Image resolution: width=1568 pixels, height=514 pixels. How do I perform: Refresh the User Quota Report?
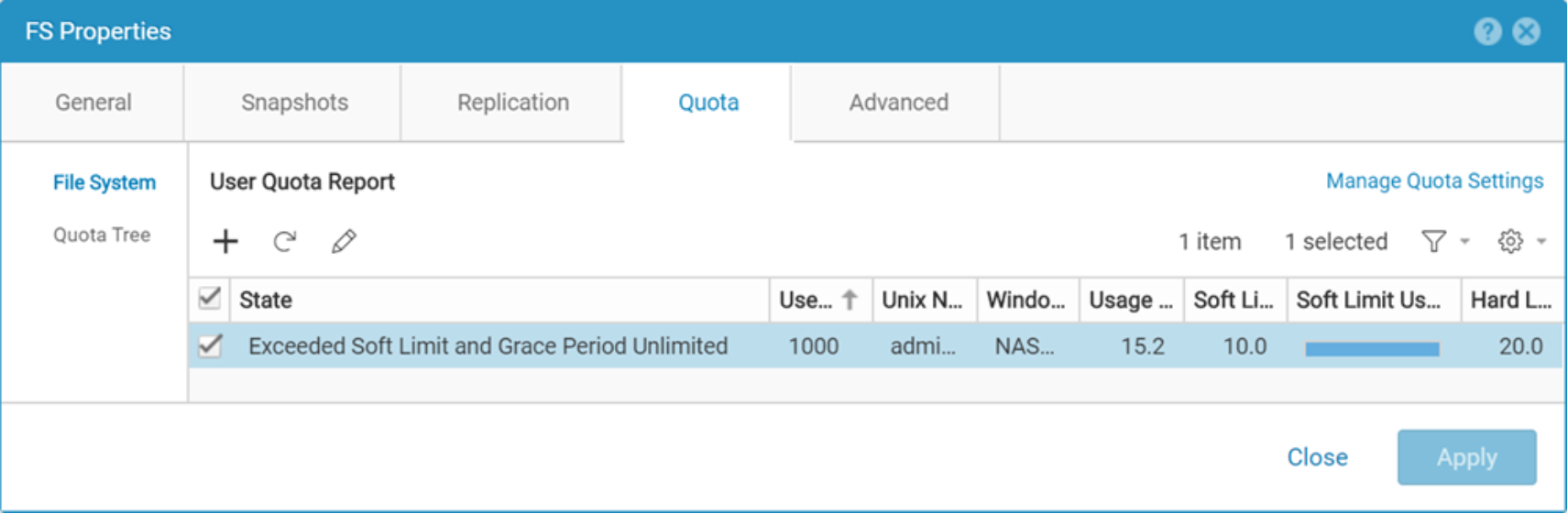[x=285, y=241]
